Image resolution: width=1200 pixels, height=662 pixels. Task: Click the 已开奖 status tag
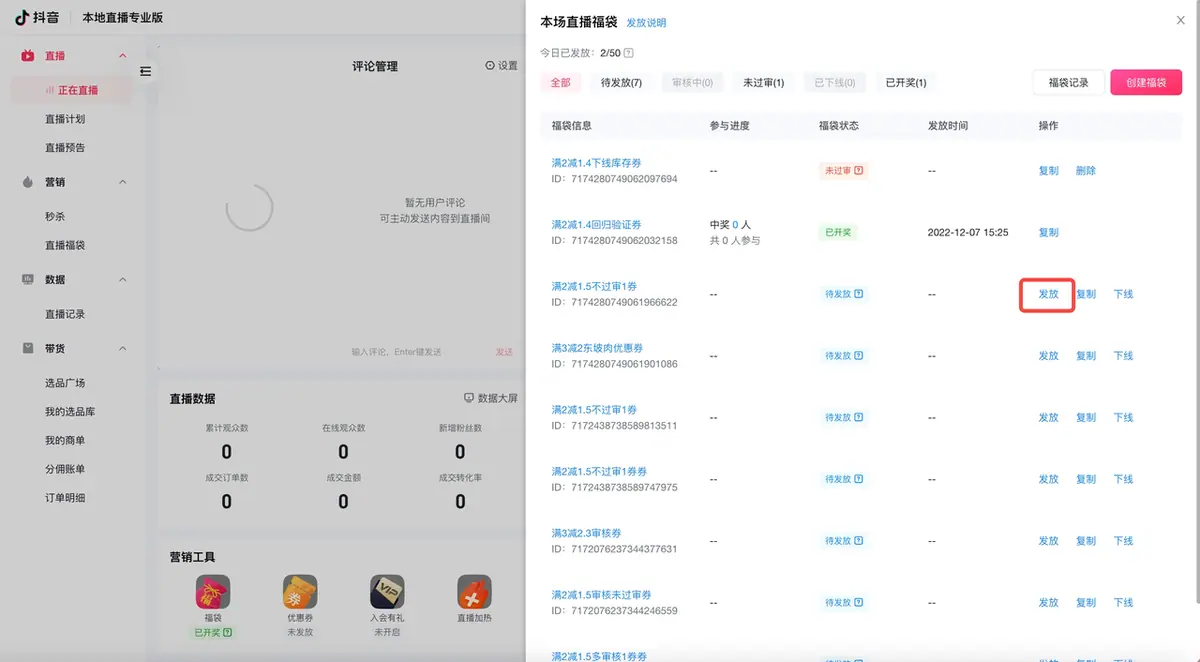[838, 232]
